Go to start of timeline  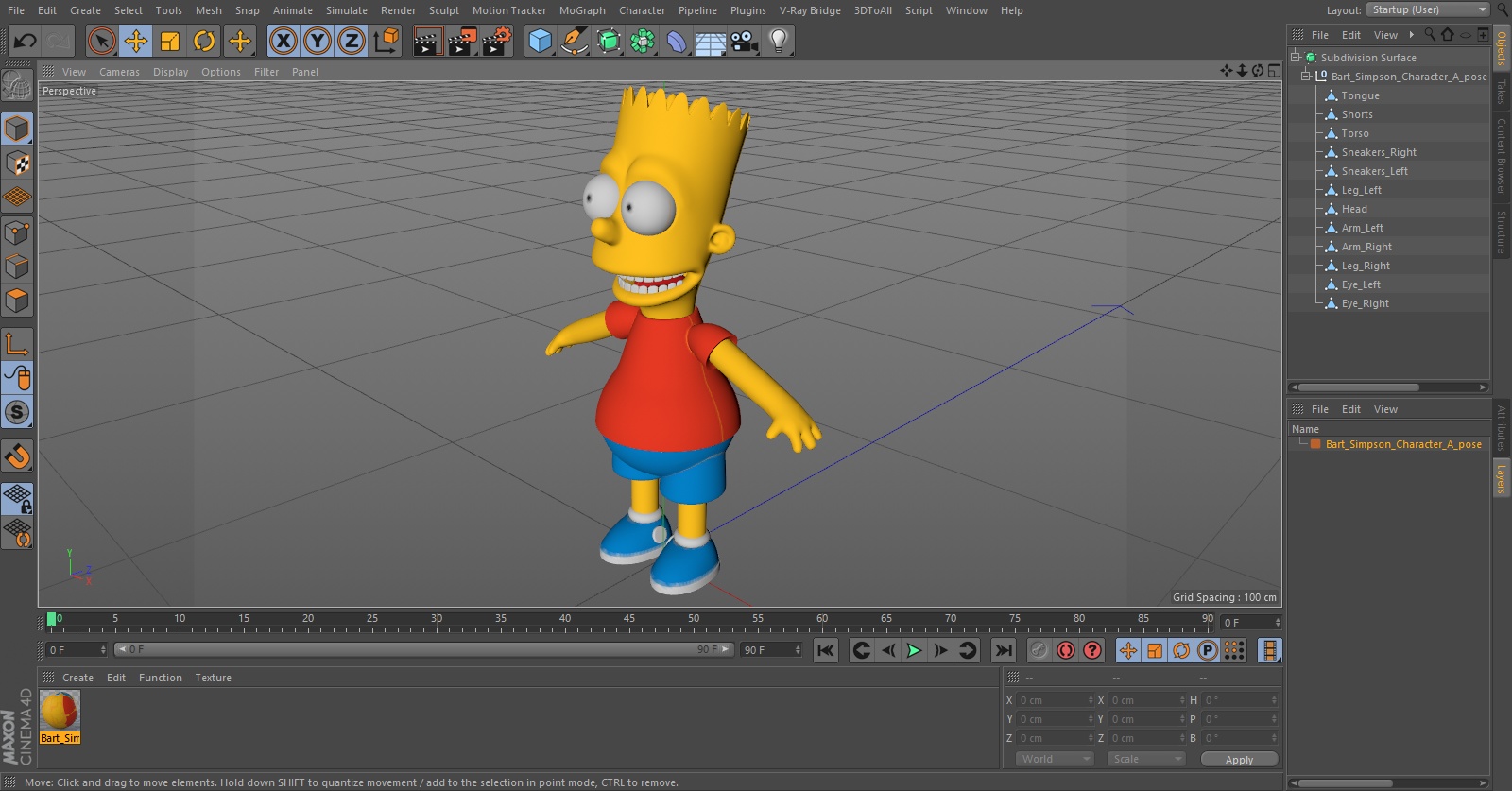826,650
